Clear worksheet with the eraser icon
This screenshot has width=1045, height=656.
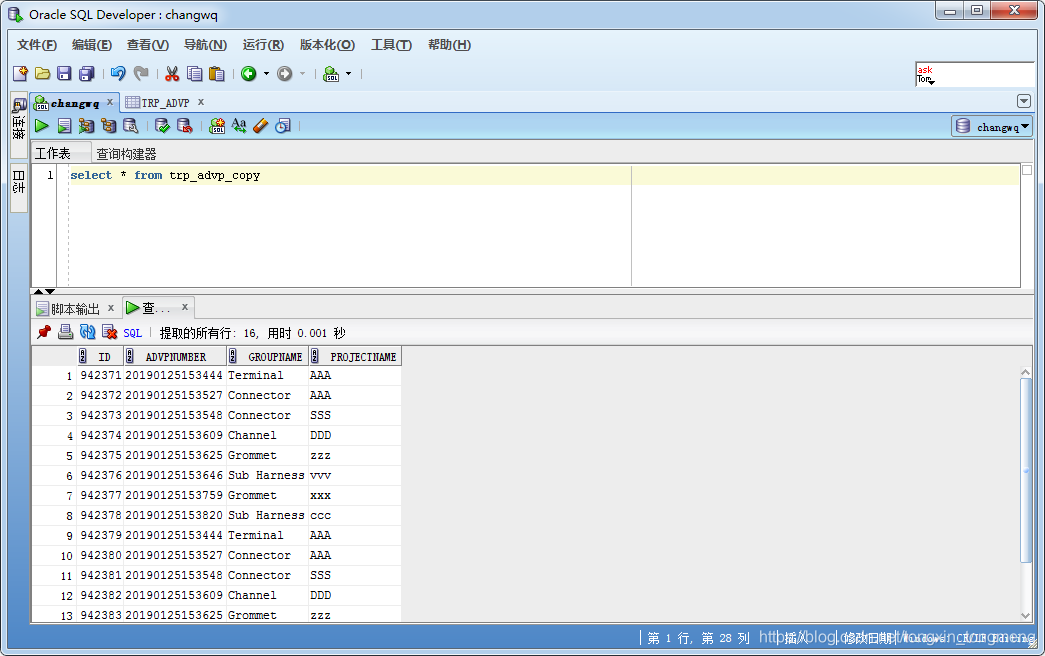(x=261, y=126)
